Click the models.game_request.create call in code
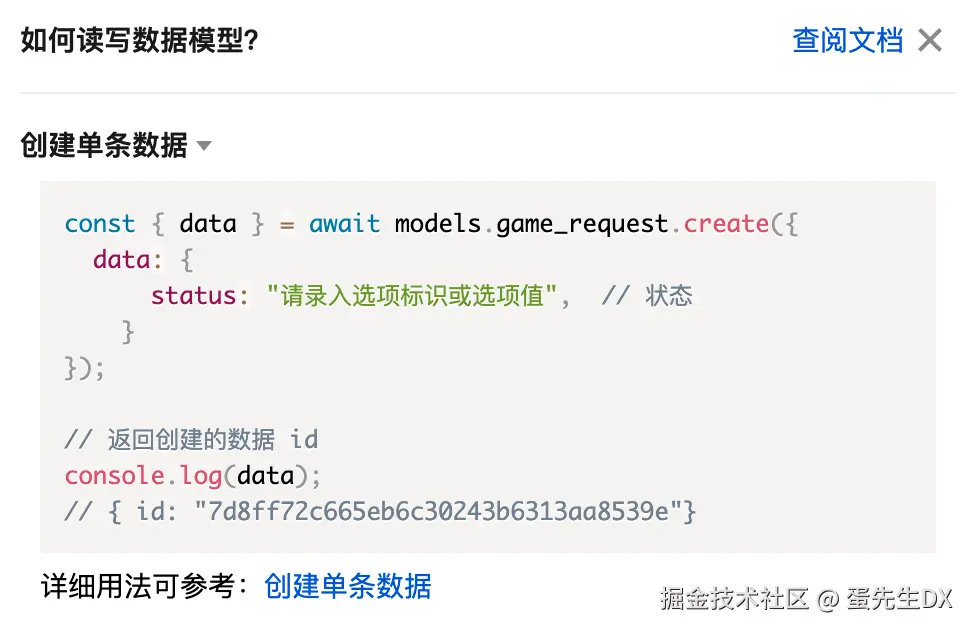Screen dimensions: 972x632 (x=582, y=223)
